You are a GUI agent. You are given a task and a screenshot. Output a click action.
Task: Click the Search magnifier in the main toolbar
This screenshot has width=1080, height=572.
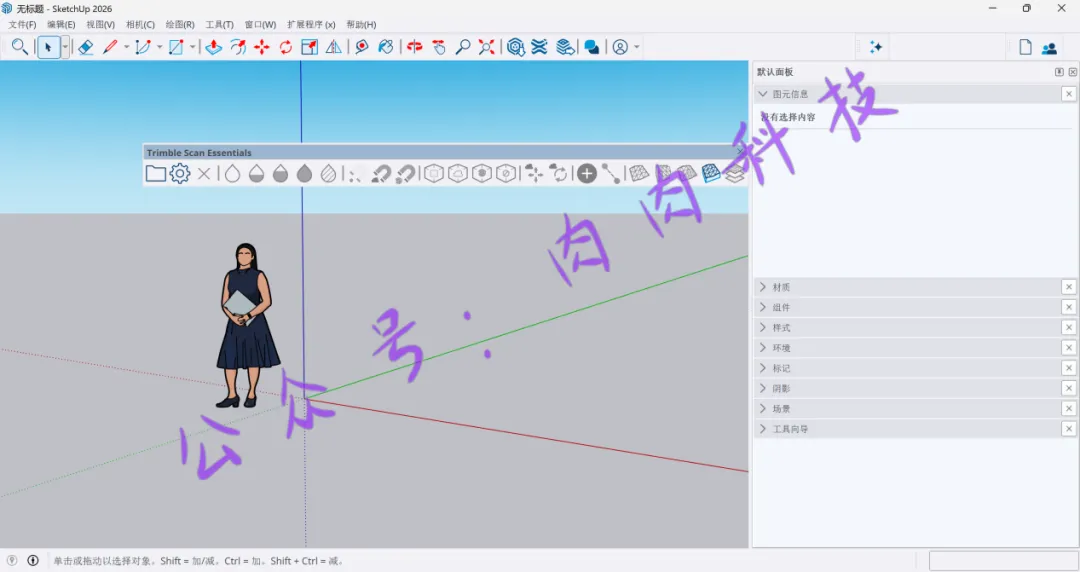pos(20,47)
